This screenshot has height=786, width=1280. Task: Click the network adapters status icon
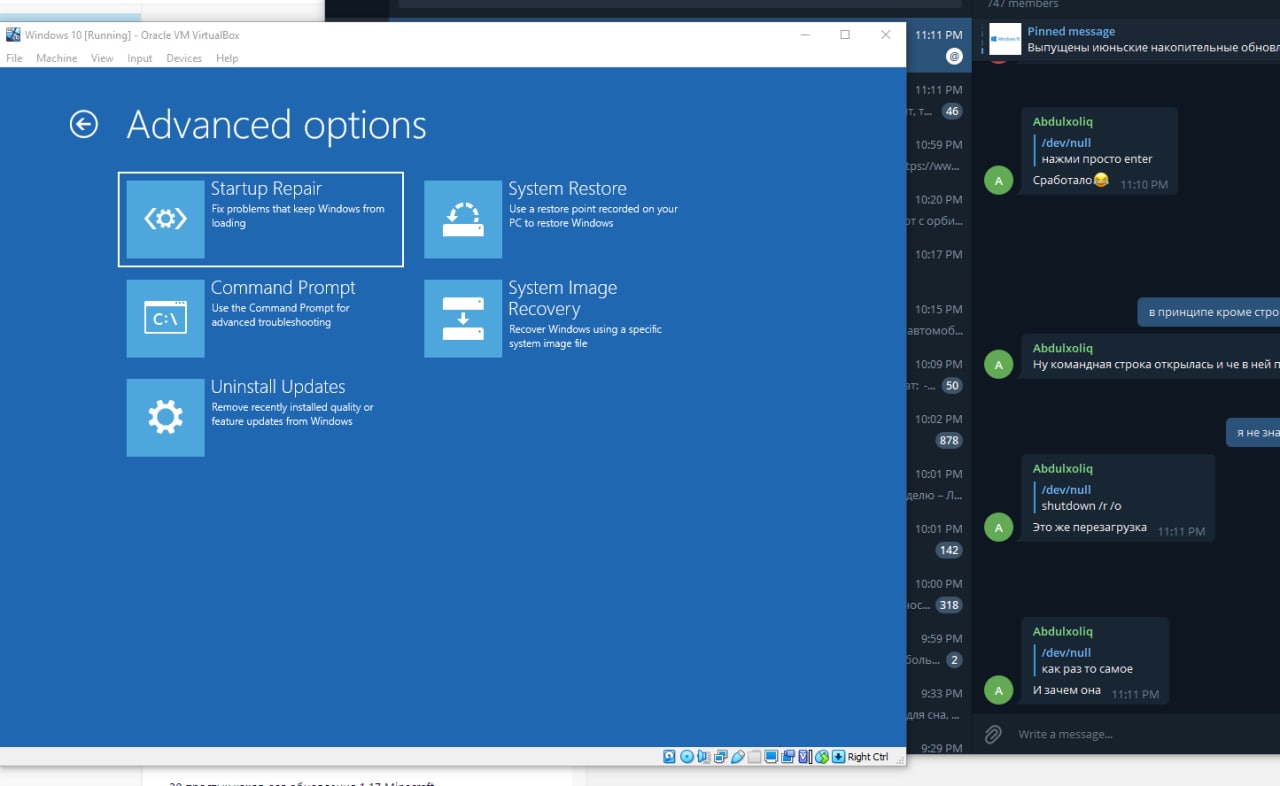click(x=721, y=756)
